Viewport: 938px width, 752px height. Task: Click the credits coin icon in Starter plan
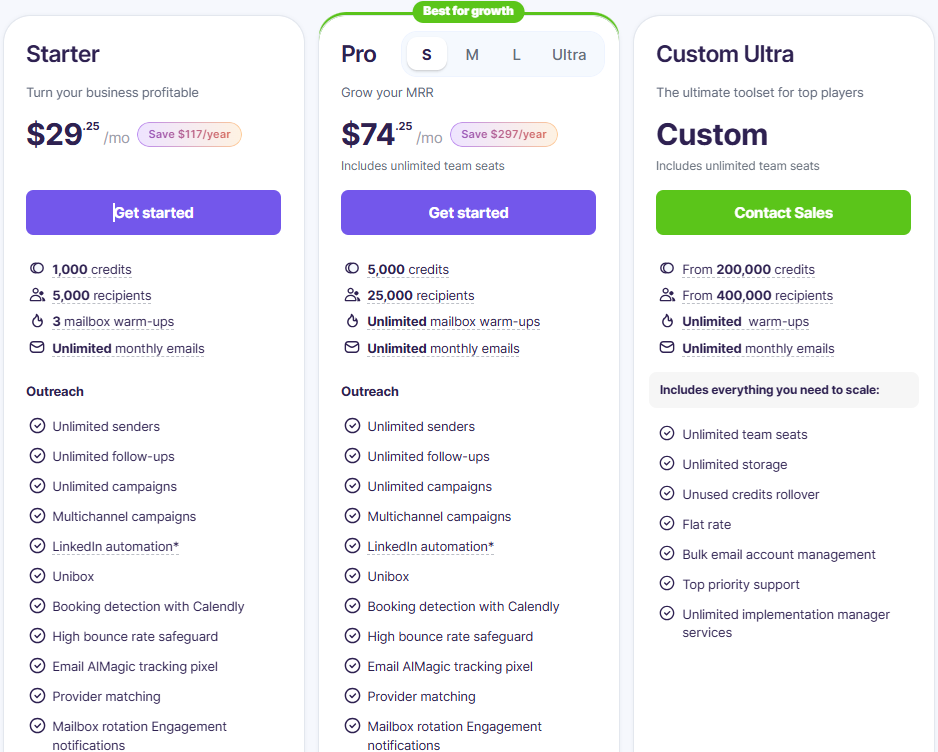point(37,269)
